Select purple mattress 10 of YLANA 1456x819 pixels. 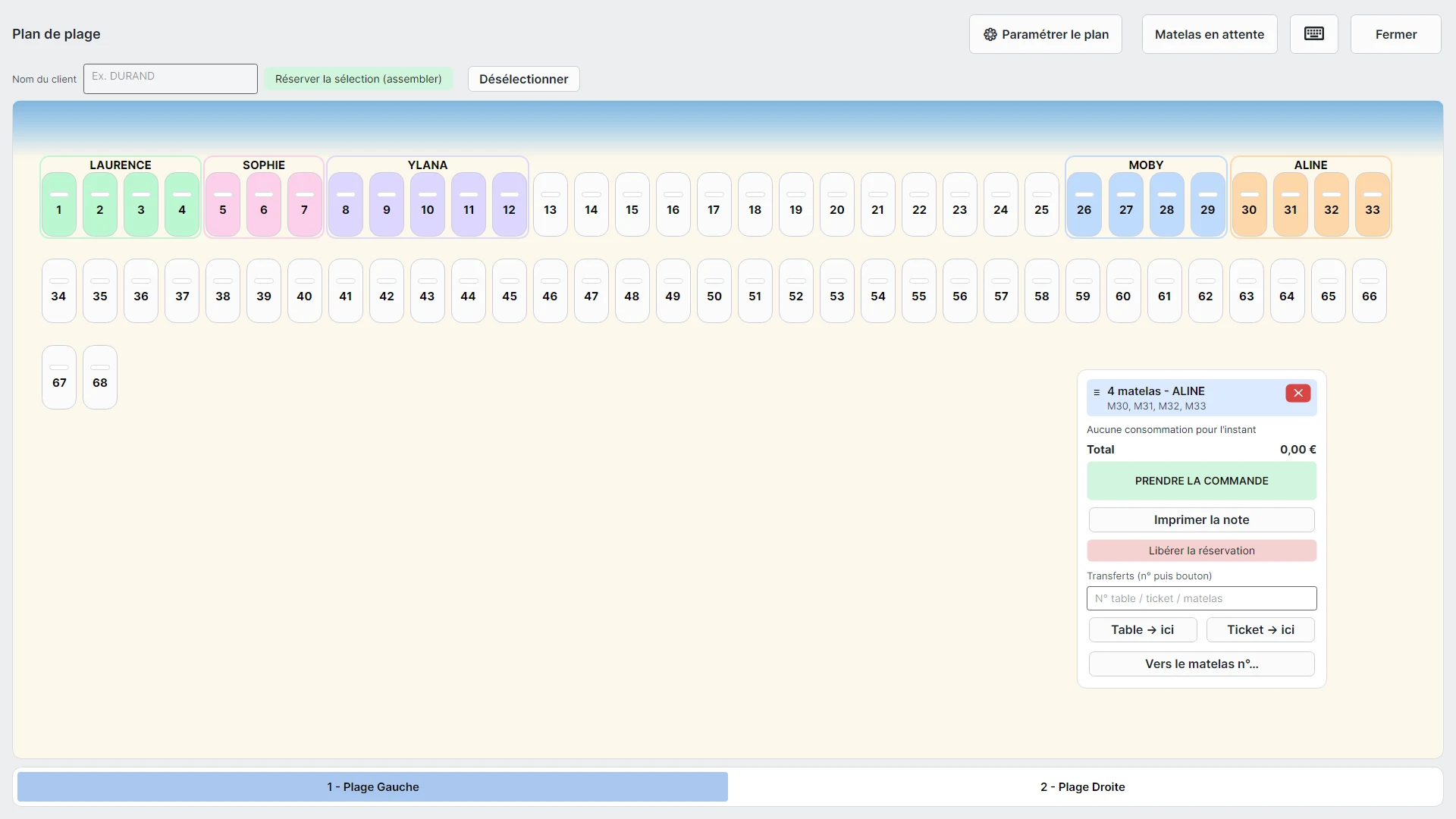tap(428, 204)
